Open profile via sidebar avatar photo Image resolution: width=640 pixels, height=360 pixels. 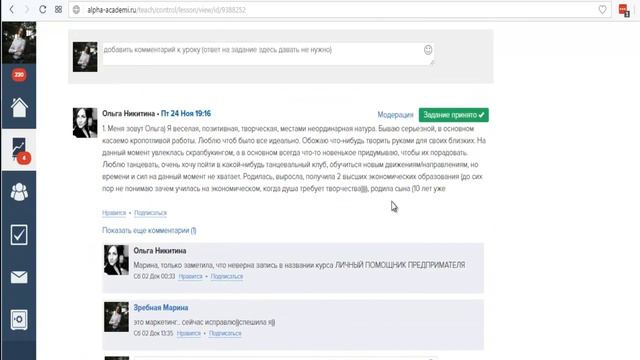(x=19, y=42)
